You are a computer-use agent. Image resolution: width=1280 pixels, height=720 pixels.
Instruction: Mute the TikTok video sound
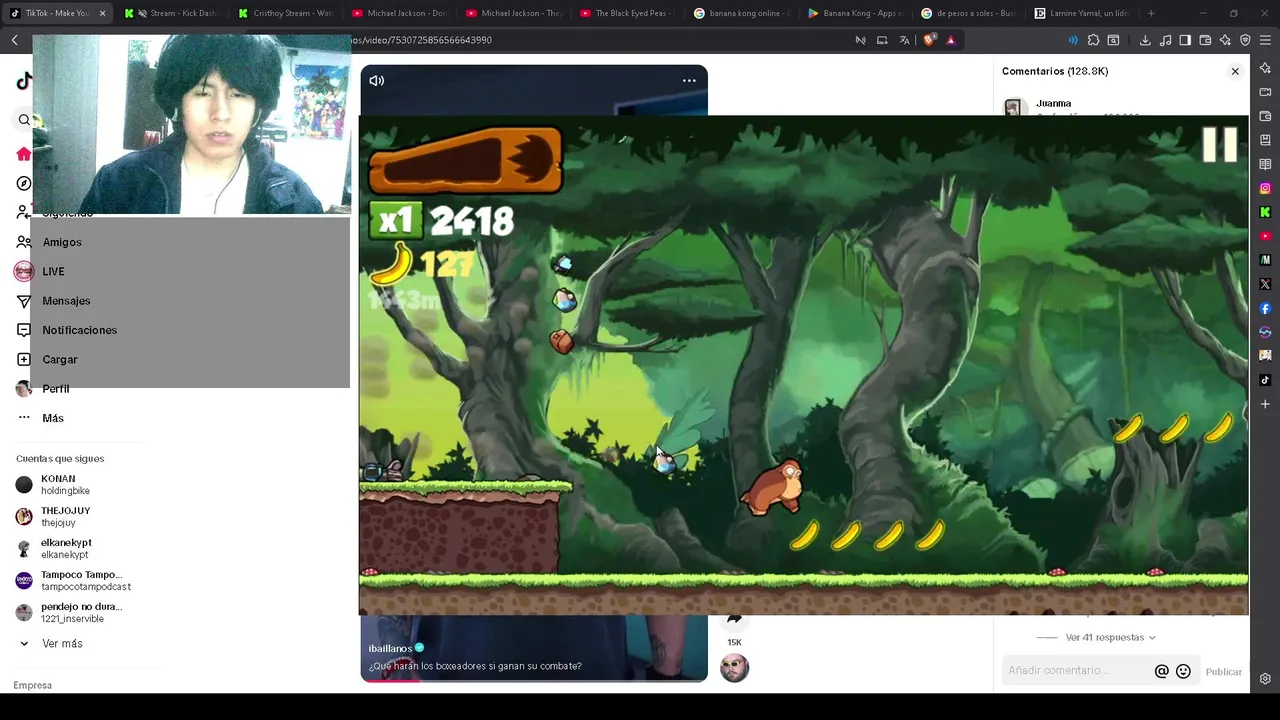click(x=376, y=80)
